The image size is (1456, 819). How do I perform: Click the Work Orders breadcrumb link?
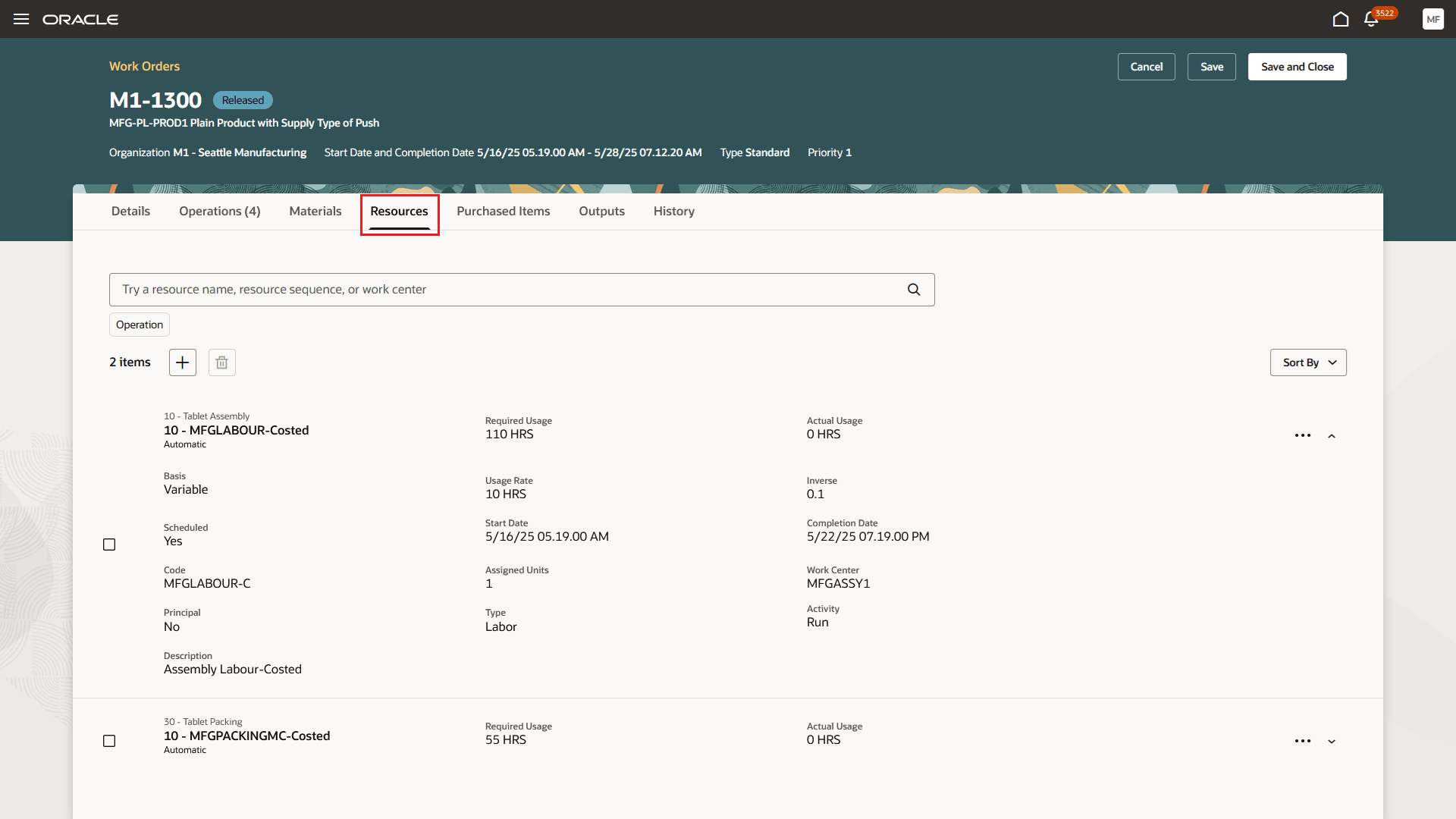144,66
